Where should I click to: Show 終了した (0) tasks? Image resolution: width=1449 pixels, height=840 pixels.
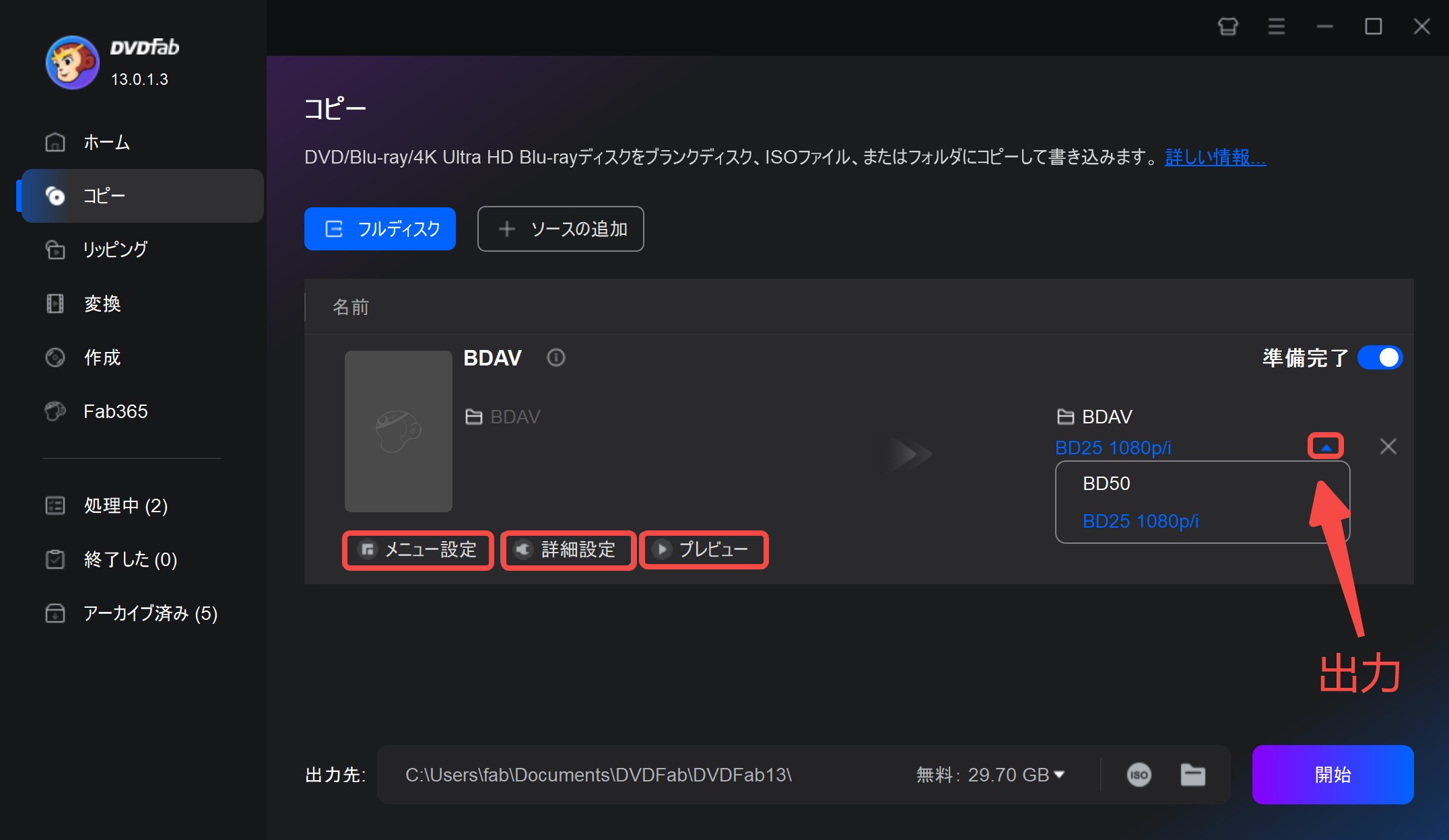click(x=141, y=559)
